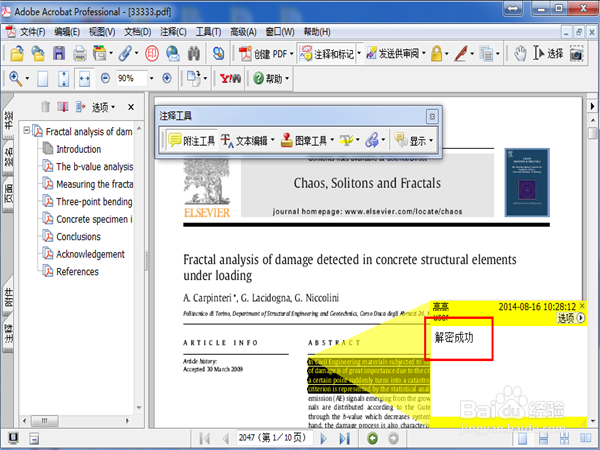Image resolution: width=600 pixels, height=450 pixels.
Task: Collapse the Fractal analysis bookmark tree
Action: pos(26,130)
